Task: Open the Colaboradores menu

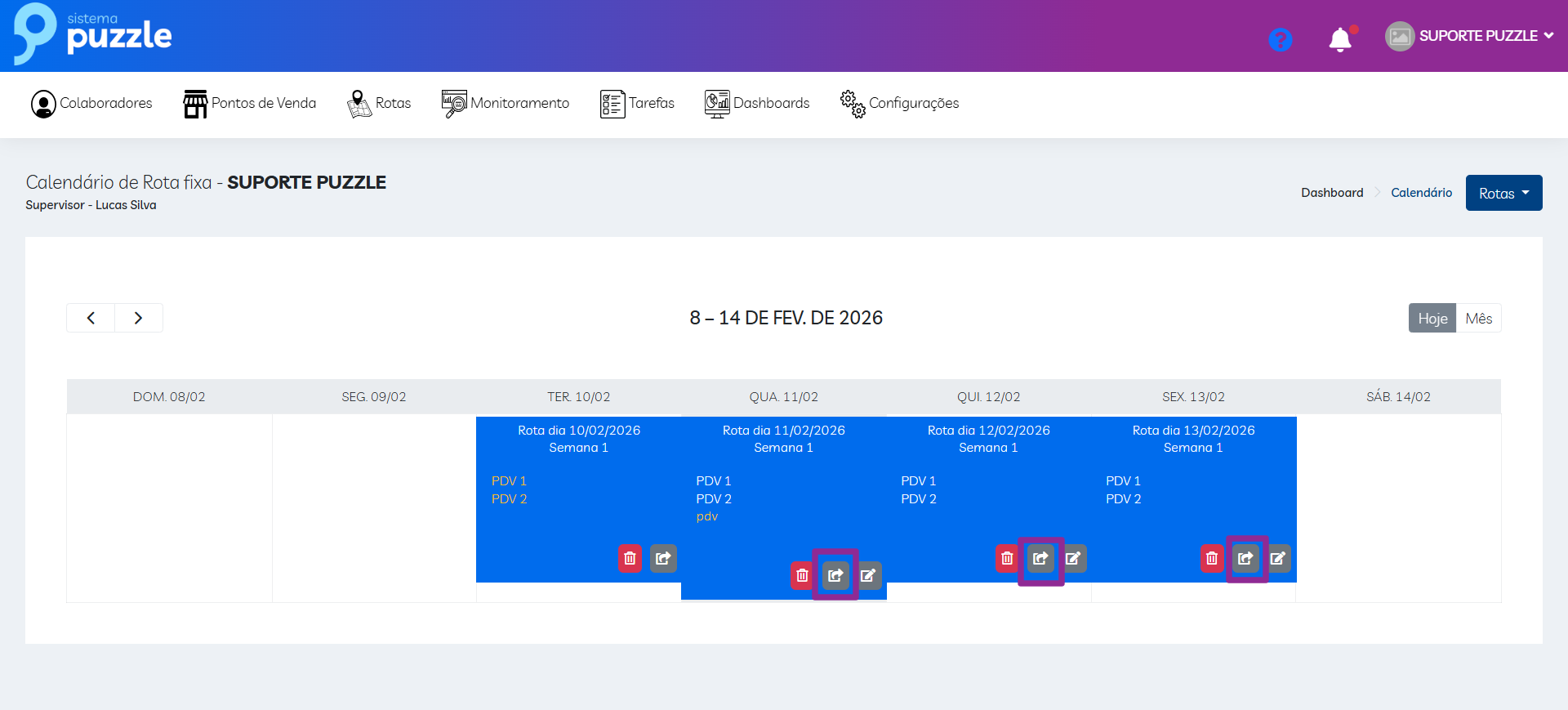Action: tap(91, 104)
